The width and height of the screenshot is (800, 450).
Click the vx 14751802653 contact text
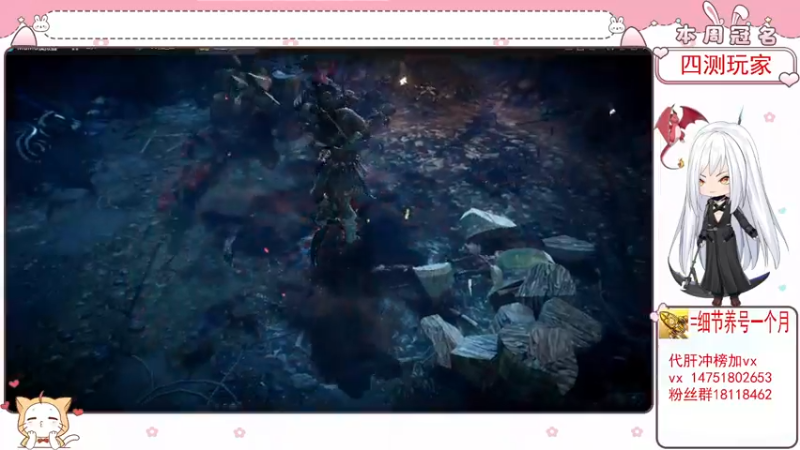(720, 378)
